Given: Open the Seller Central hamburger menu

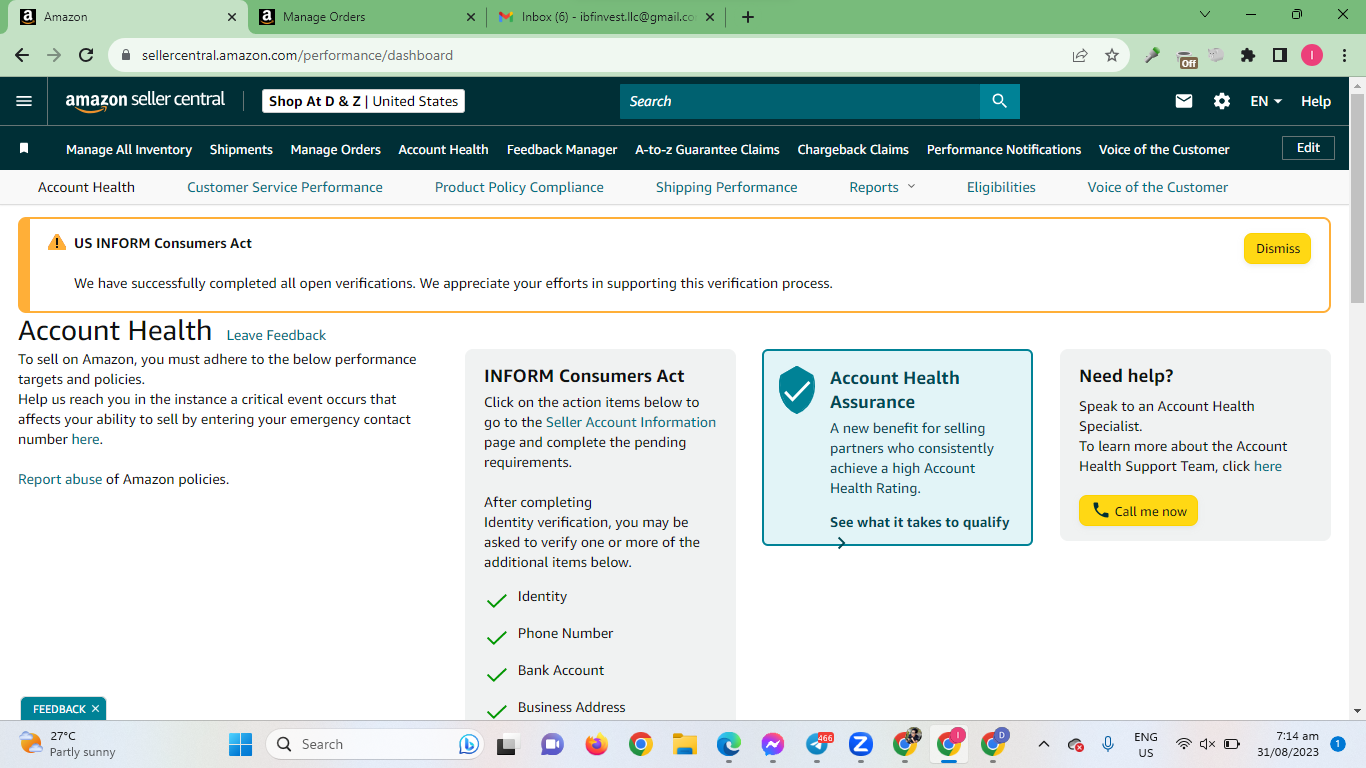Looking at the screenshot, I should (24, 101).
